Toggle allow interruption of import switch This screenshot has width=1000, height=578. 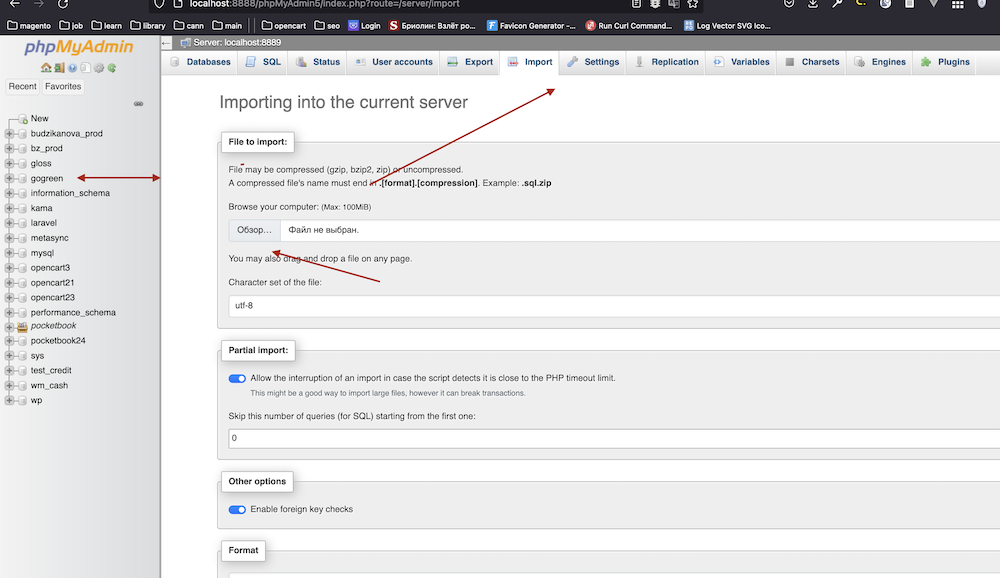[x=237, y=379]
